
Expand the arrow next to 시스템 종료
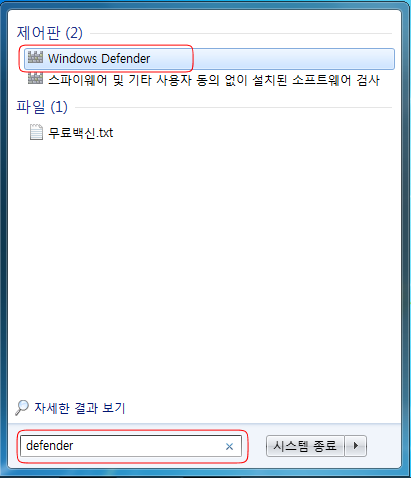[356, 446]
